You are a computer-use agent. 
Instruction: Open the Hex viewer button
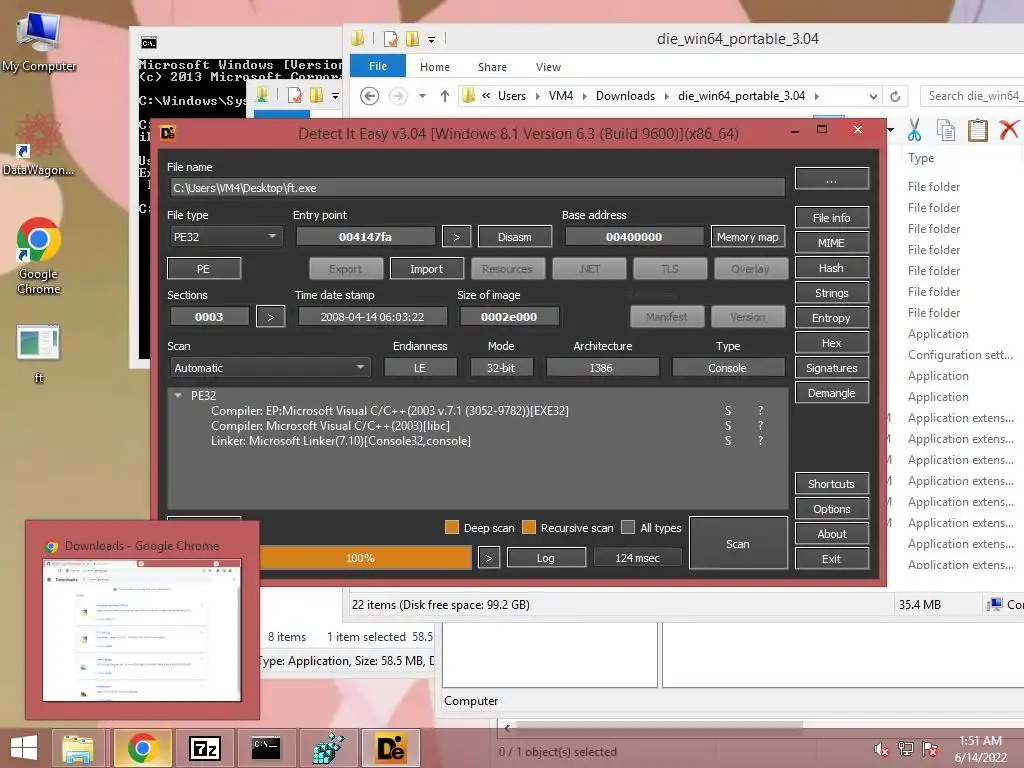point(831,343)
